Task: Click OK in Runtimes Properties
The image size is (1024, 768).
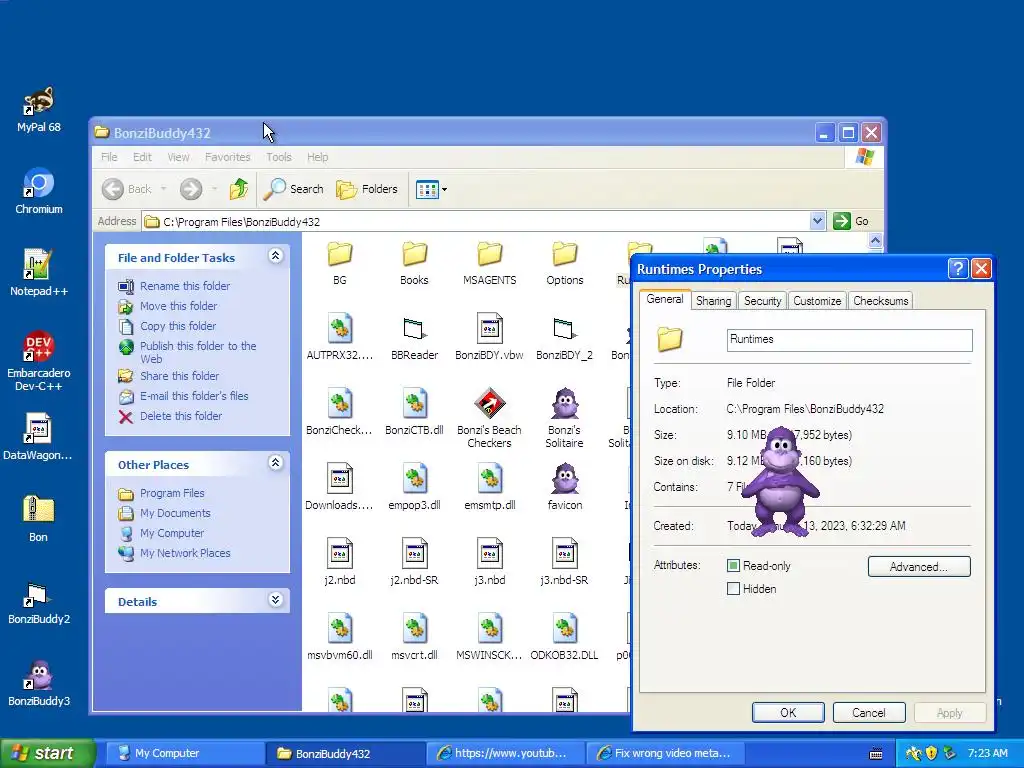Action: click(788, 712)
